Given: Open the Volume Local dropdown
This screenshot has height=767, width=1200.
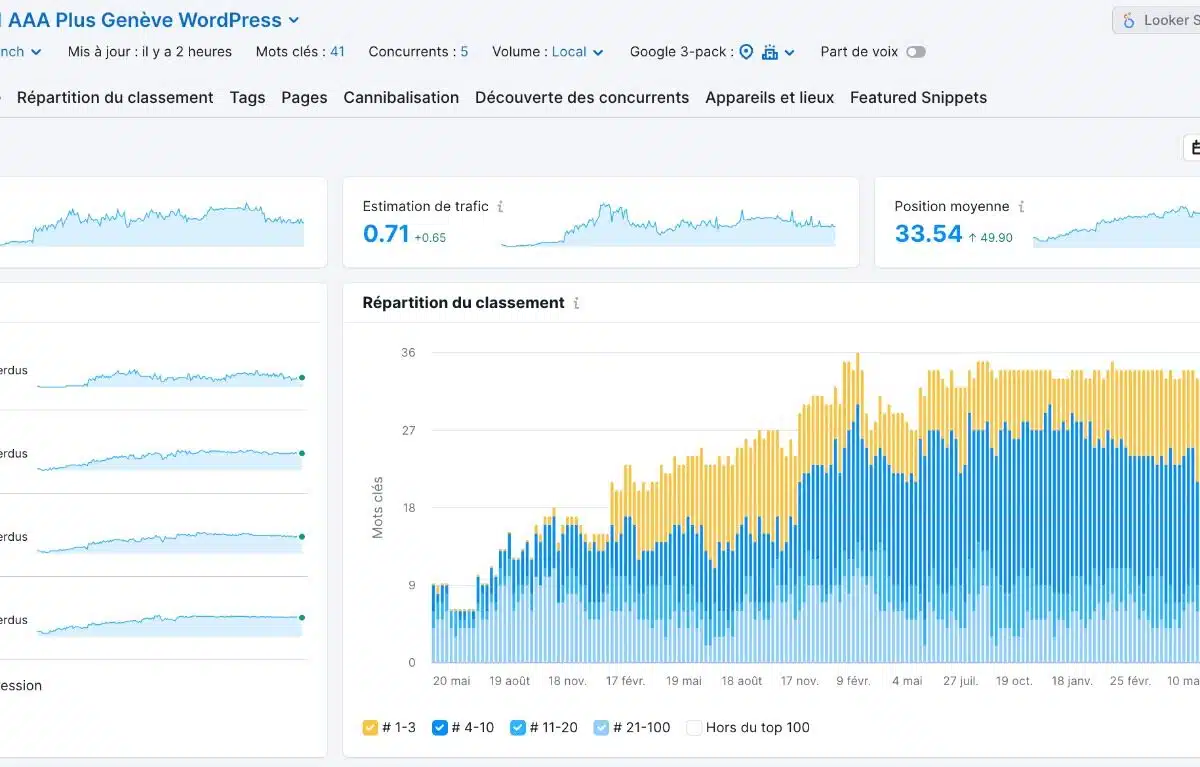Looking at the screenshot, I should click(578, 52).
